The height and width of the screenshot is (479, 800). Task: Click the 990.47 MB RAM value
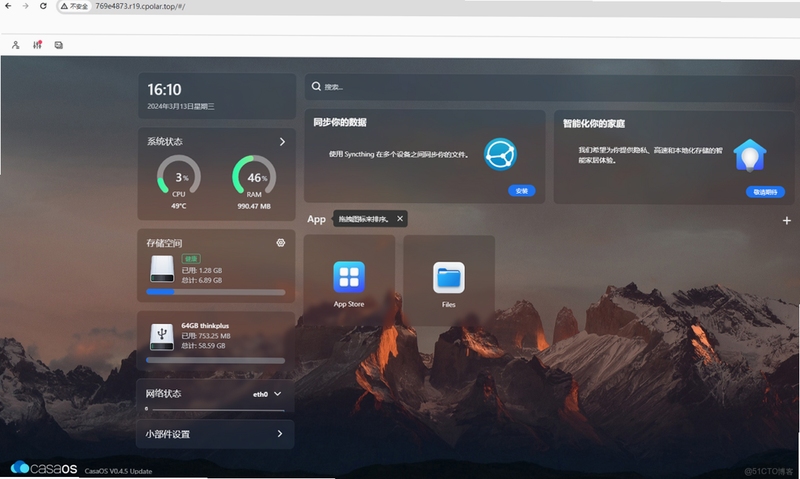pos(254,206)
